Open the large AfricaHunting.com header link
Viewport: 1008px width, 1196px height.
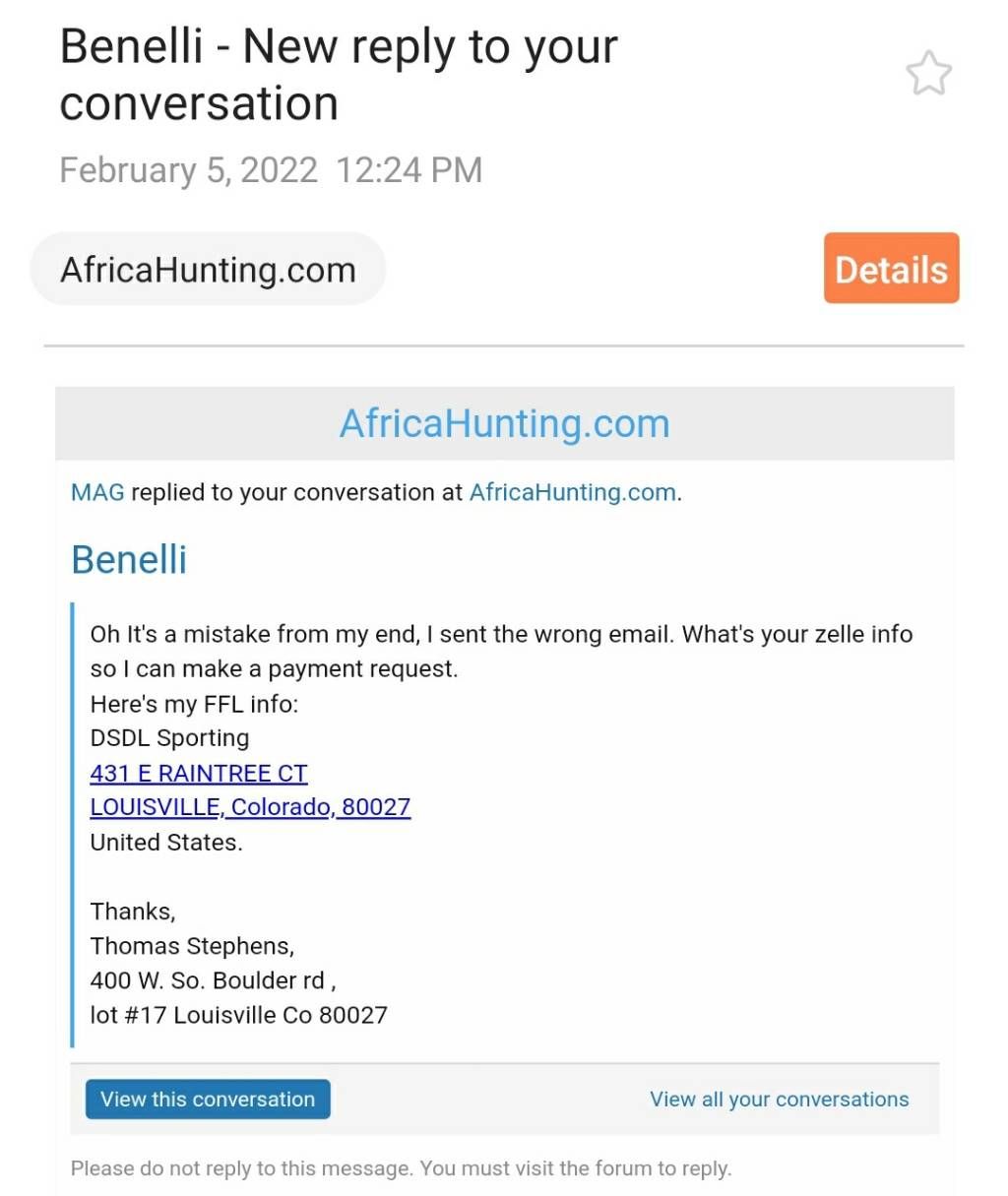504,423
